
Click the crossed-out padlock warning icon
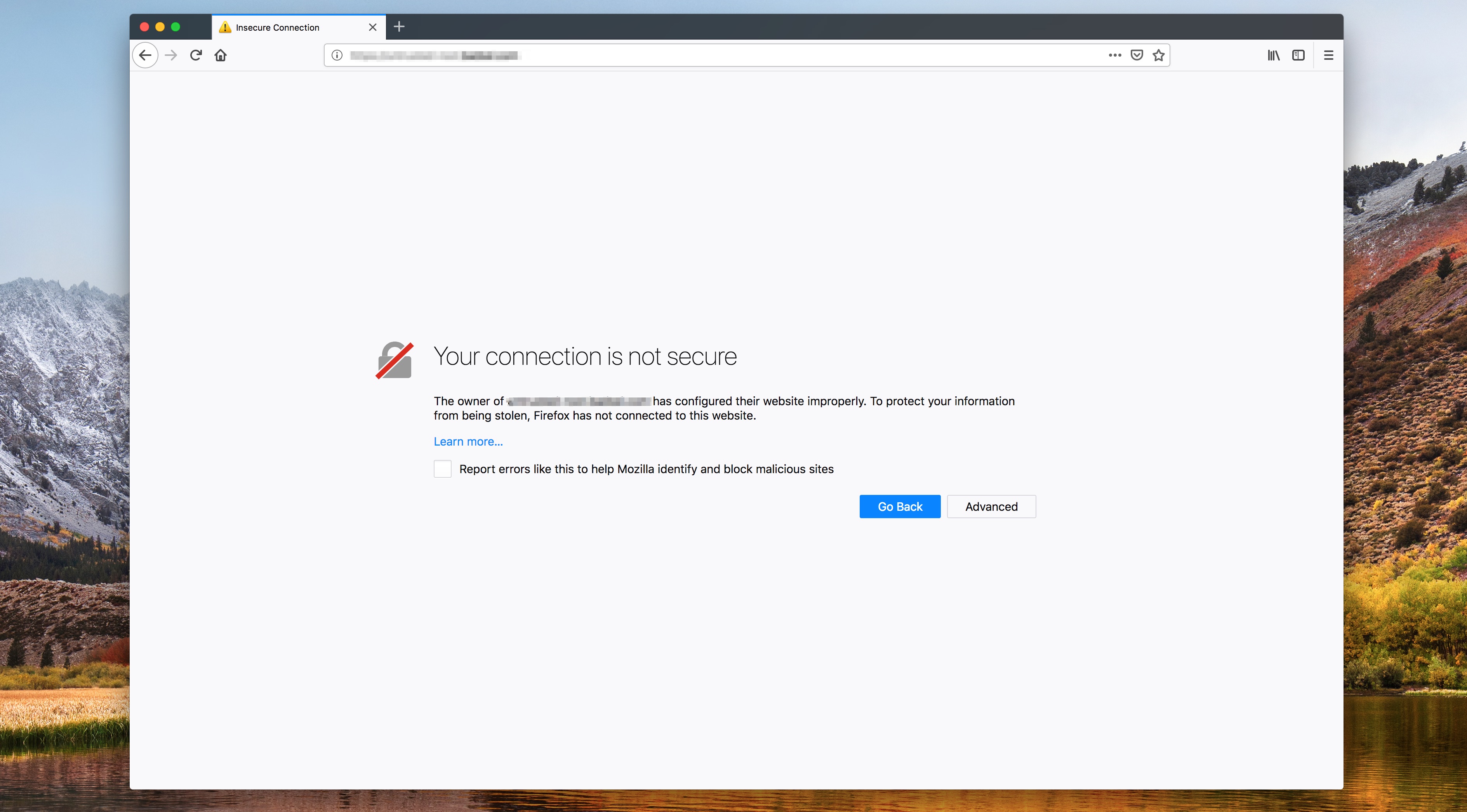pyautogui.click(x=394, y=360)
